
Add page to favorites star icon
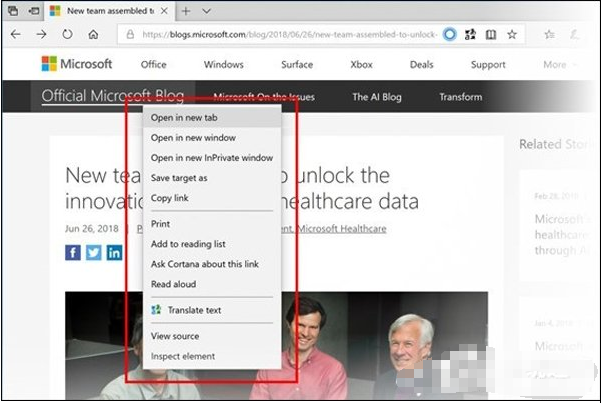click(x=512, y=35)
